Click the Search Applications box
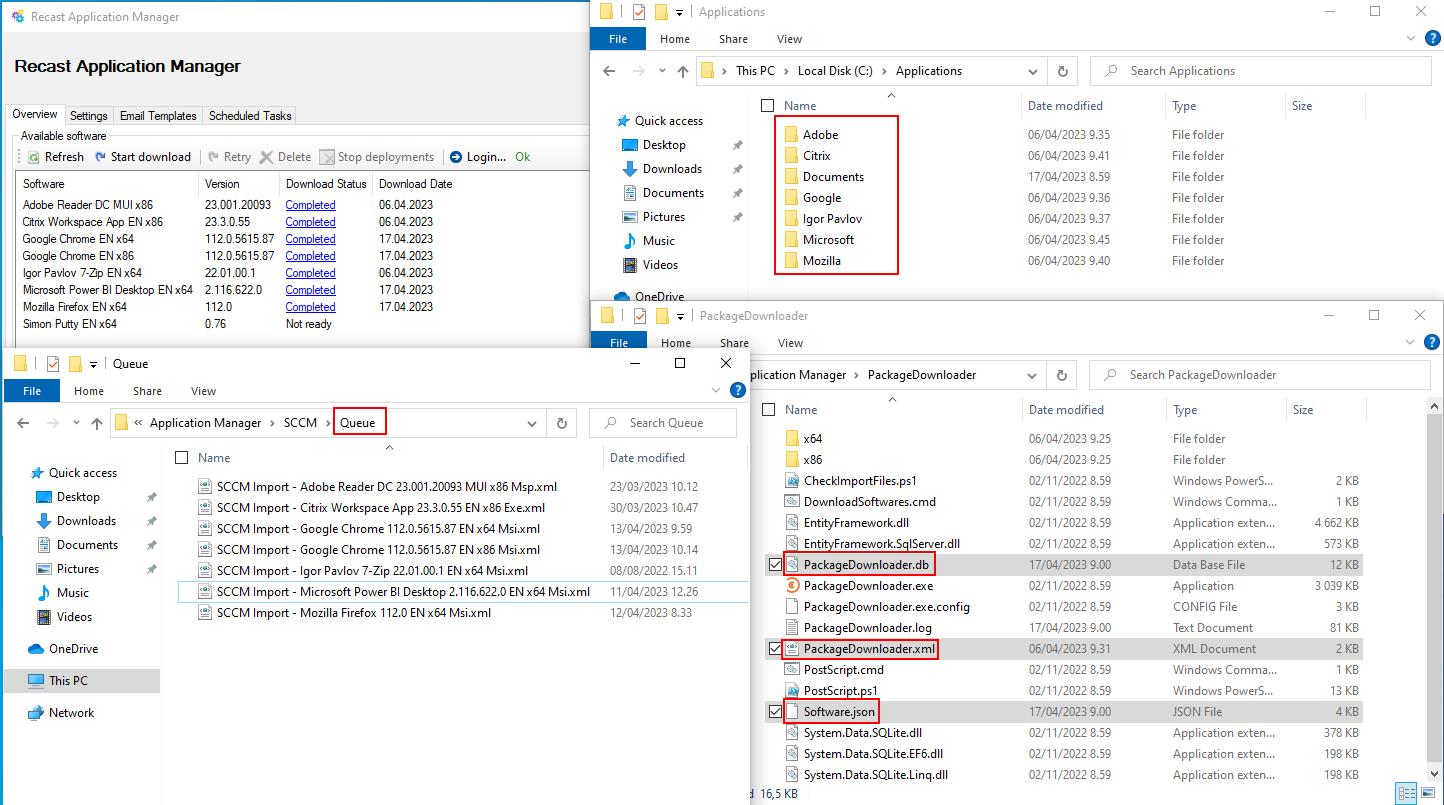The image size is (1444, 805). [x=1261, y=71]
